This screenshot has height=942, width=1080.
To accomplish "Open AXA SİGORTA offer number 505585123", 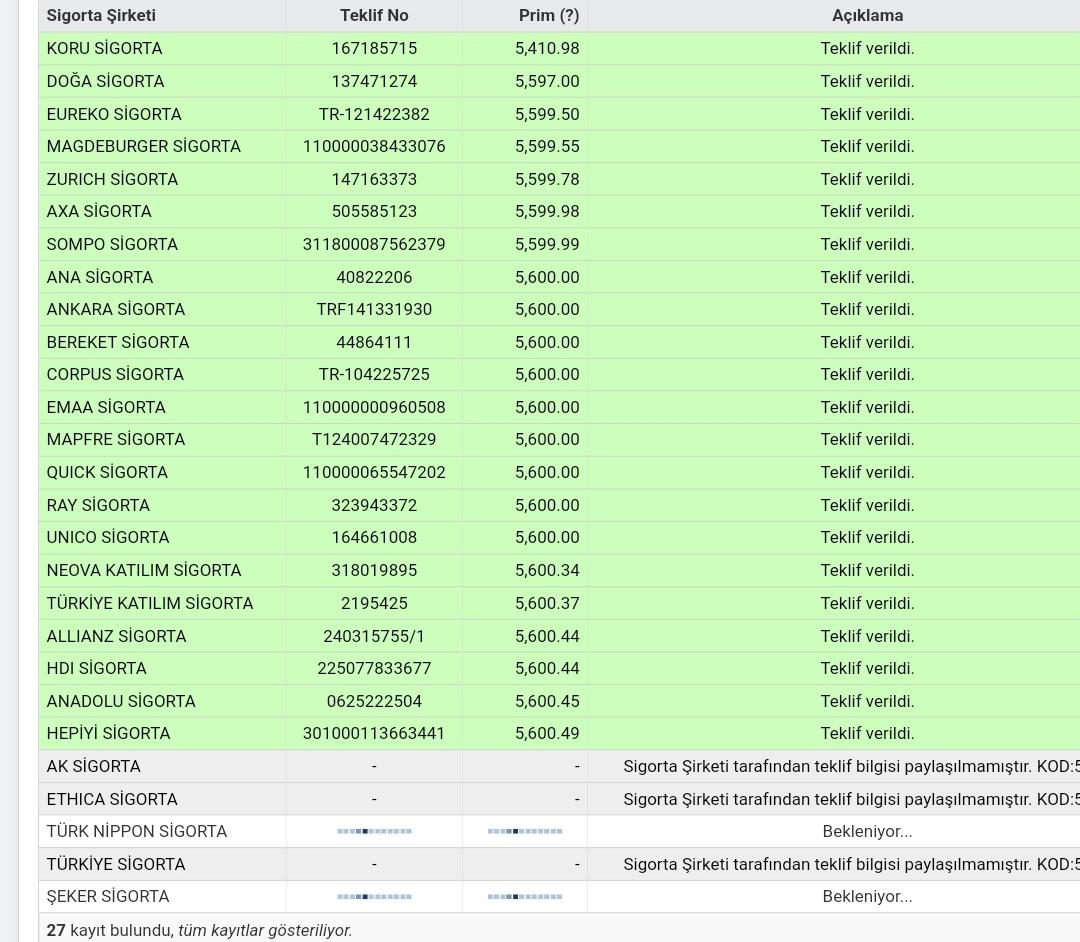I will click(374, 212).
